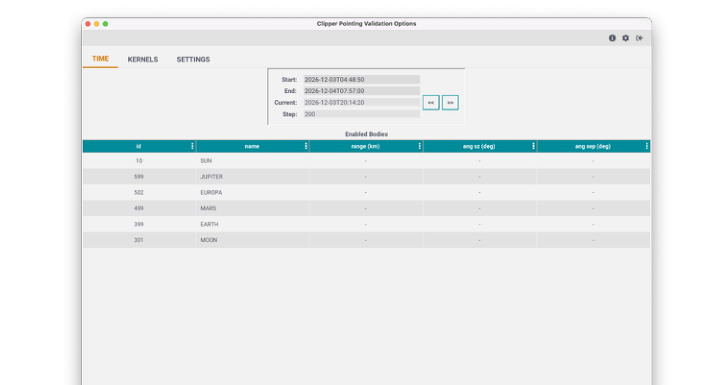Select the MOON row name

(x=209, y=240)
